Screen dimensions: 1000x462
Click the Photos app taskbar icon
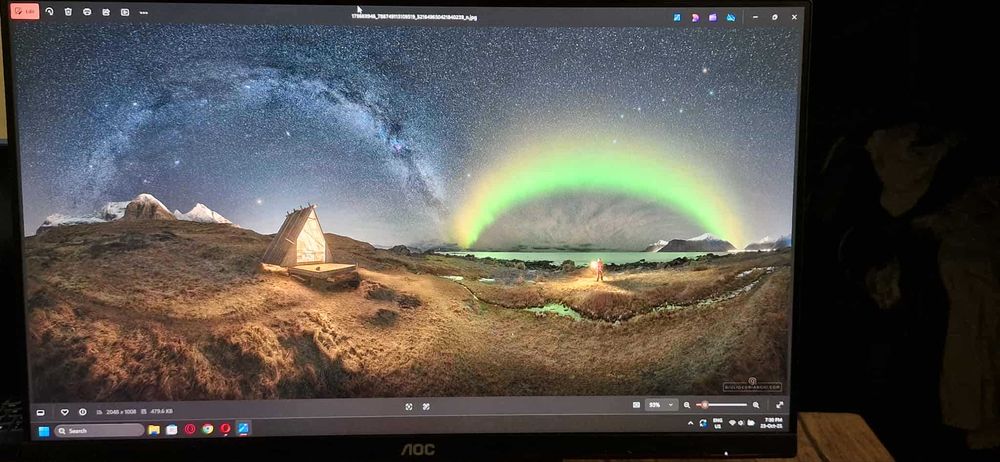pyautogui.click(x=243, y=428)
